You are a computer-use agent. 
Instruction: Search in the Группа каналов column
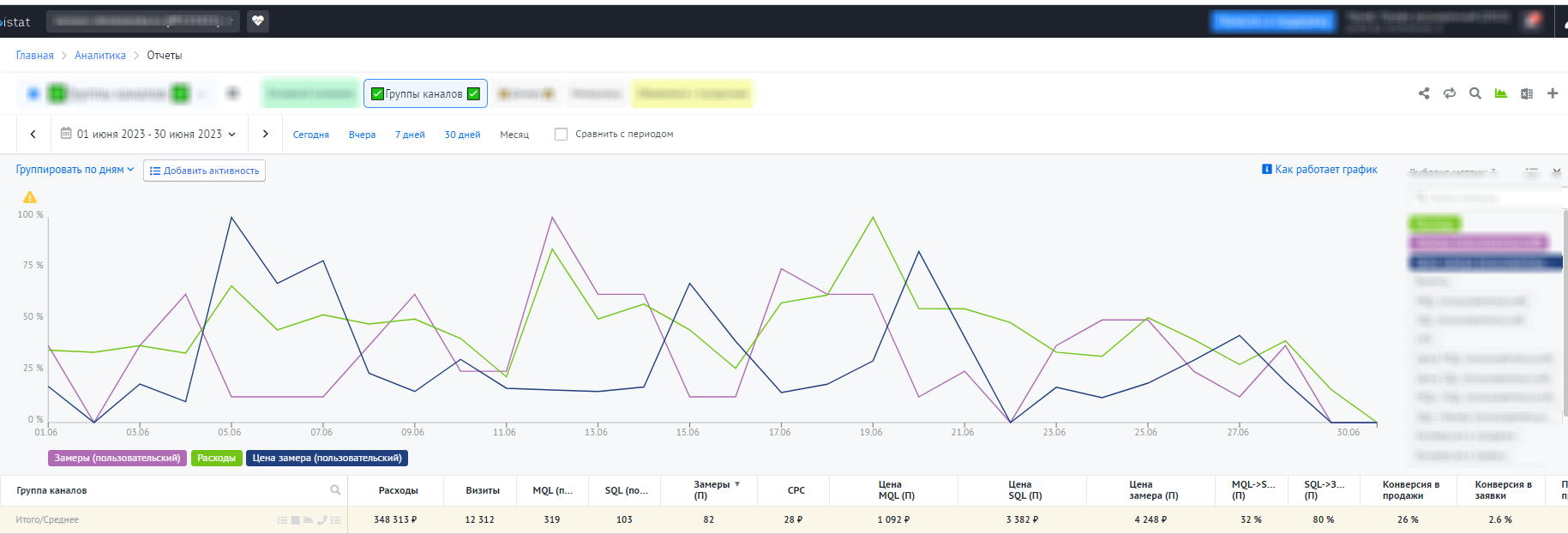[x=335, y=490]
